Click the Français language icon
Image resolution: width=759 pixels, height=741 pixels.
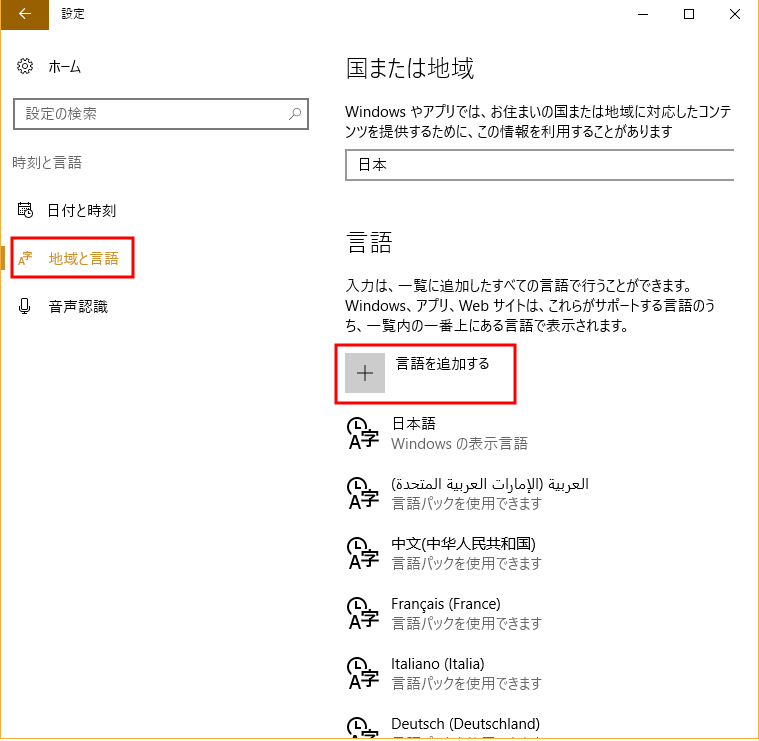pyautogui.click(x=362, y=613)
